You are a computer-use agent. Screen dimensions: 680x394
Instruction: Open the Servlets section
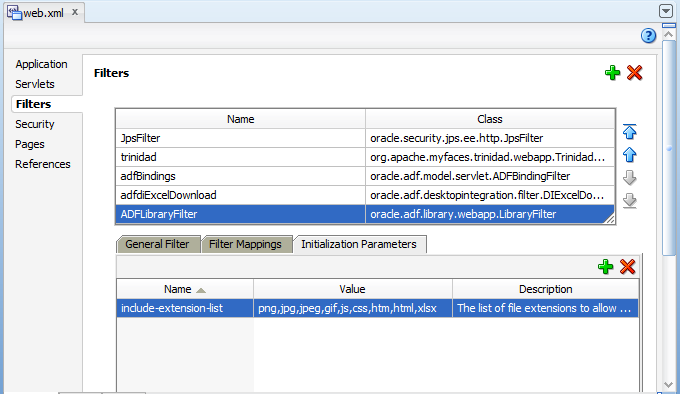35,84
